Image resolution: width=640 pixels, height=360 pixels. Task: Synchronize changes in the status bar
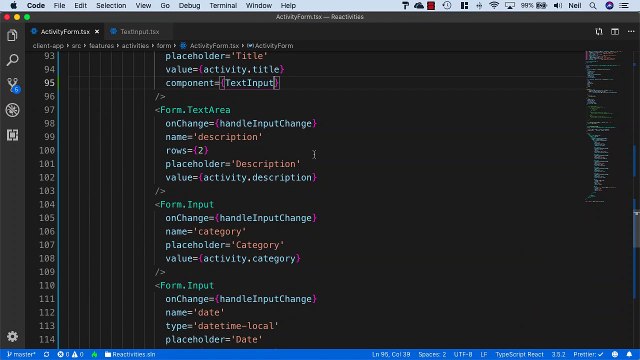click(x=47, y=354)
